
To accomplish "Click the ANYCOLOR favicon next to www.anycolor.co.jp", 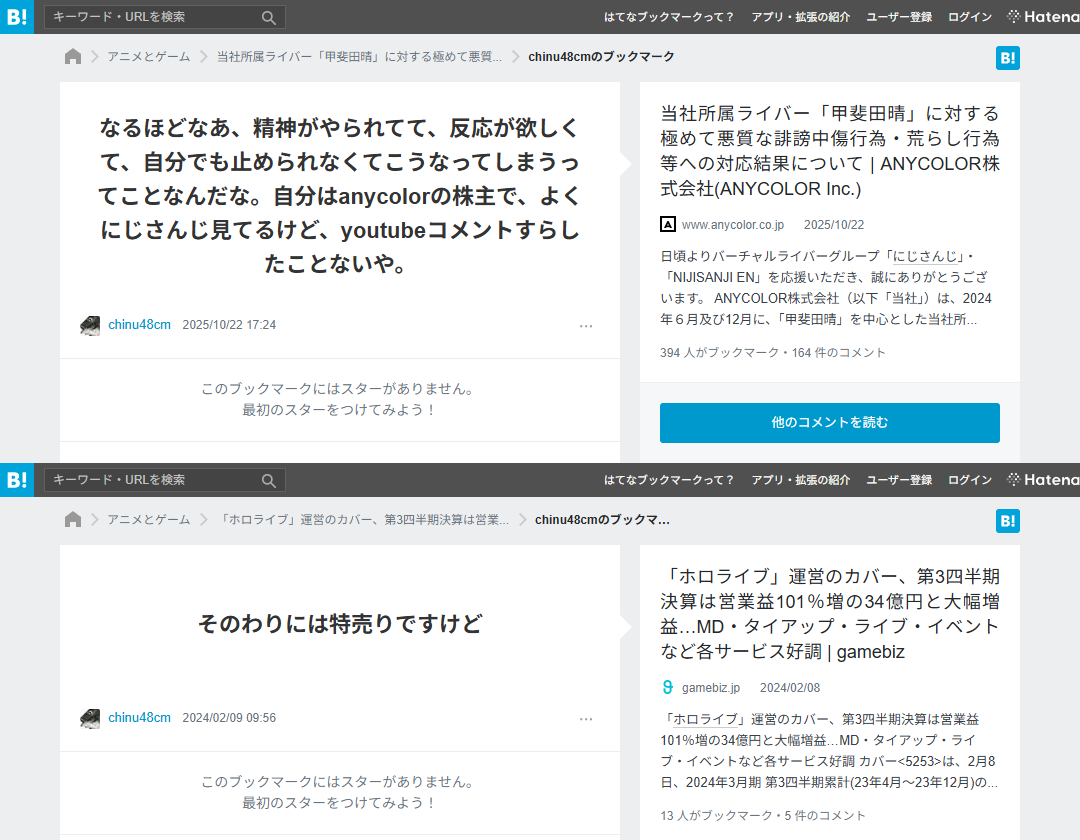I will (668, 225).
